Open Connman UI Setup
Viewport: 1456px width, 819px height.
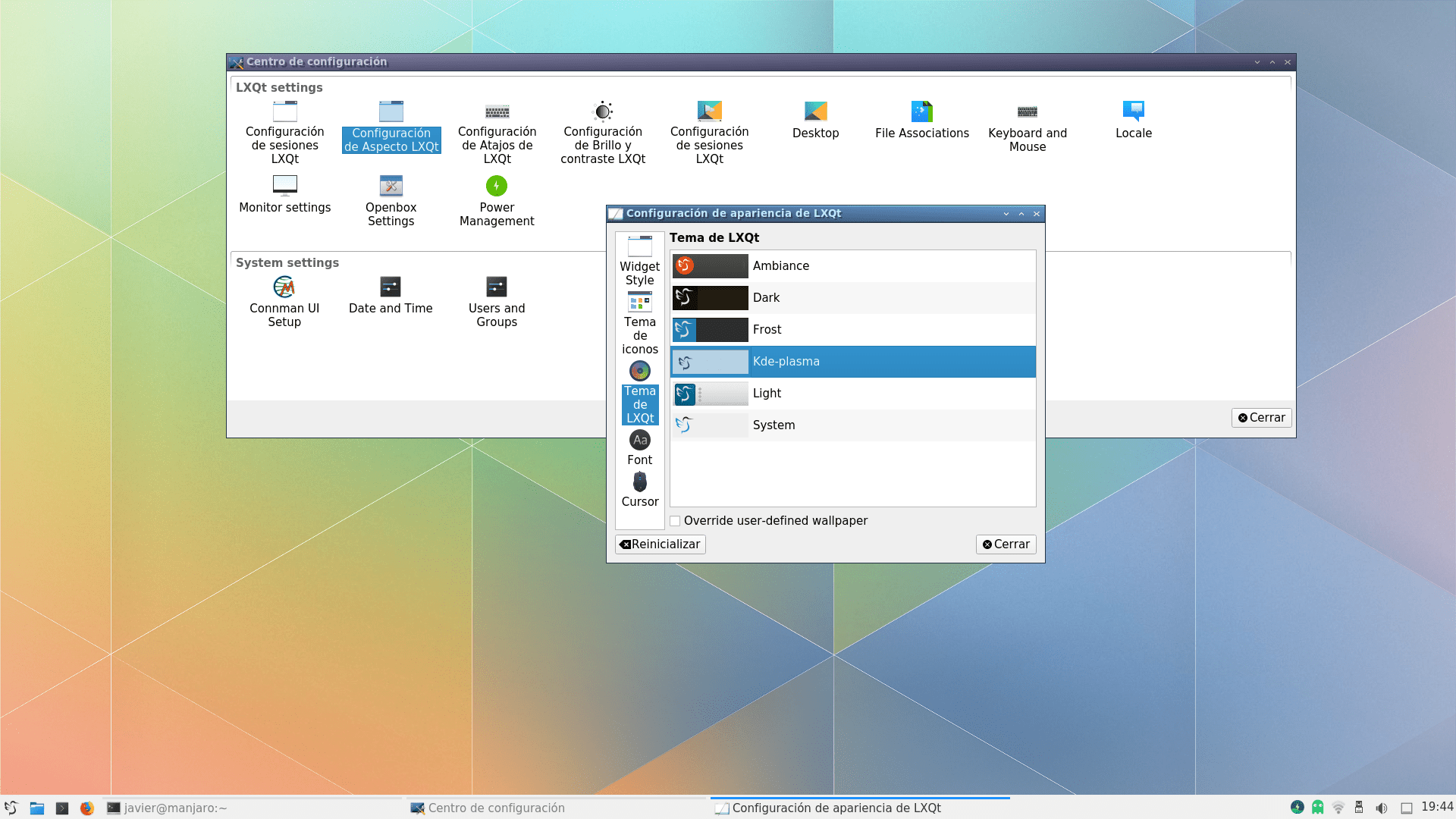point(284,302)
